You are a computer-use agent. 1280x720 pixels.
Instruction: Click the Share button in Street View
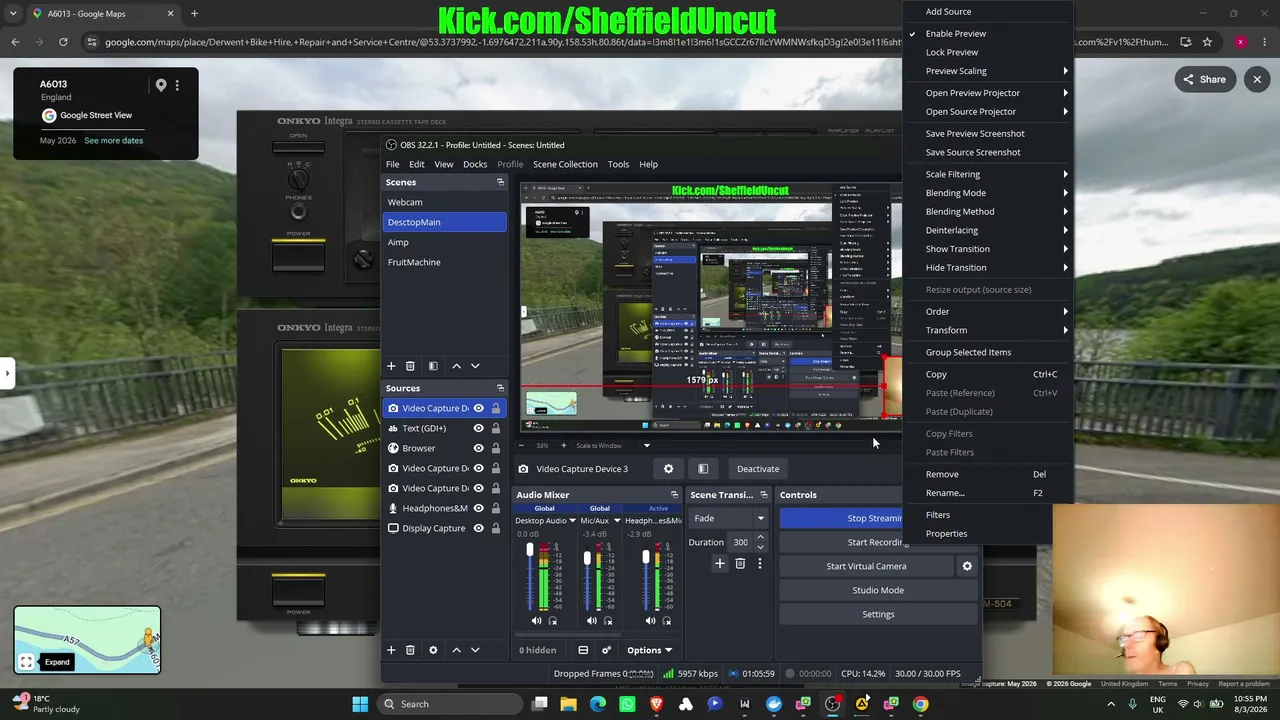[1204, 80]
